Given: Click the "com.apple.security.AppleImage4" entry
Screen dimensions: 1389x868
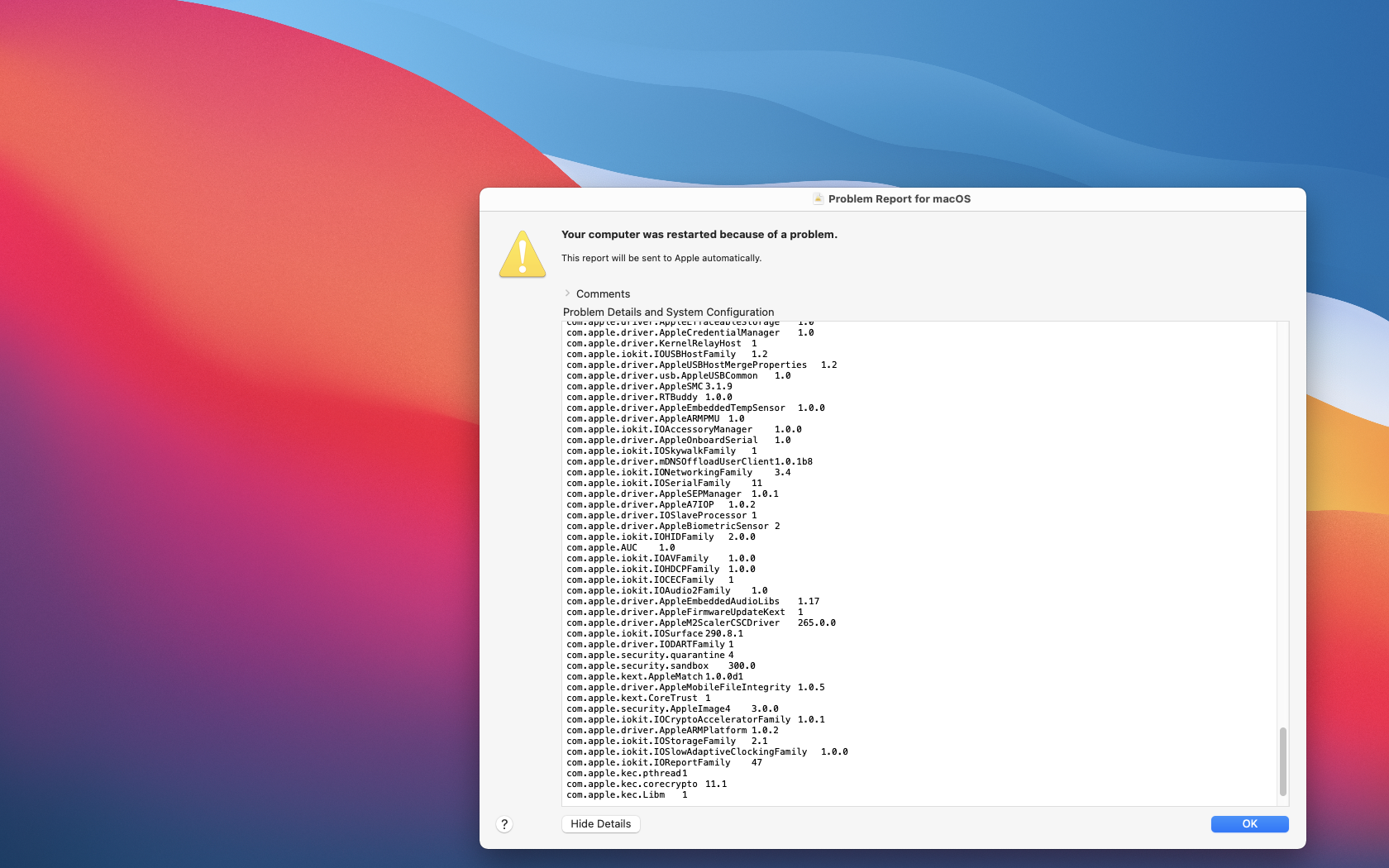Looking at the screenshot, I should (x=672, y=709).
